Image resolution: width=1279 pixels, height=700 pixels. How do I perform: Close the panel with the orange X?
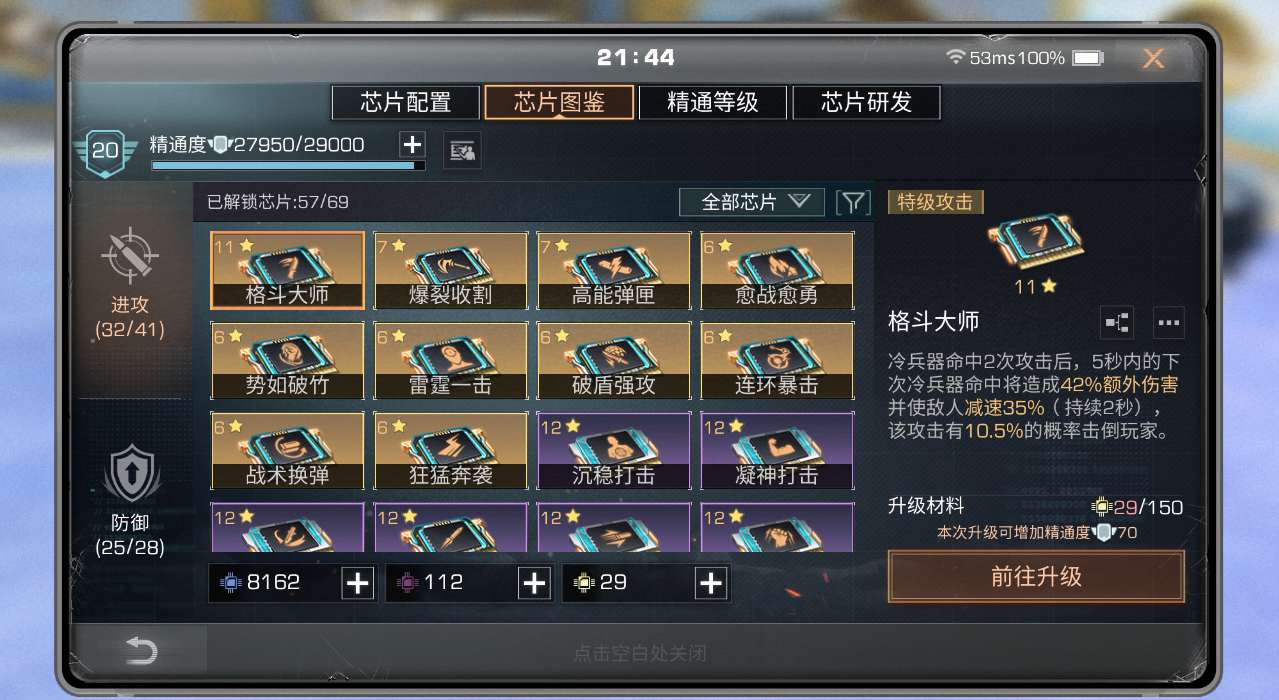[x=1153, y=58]
